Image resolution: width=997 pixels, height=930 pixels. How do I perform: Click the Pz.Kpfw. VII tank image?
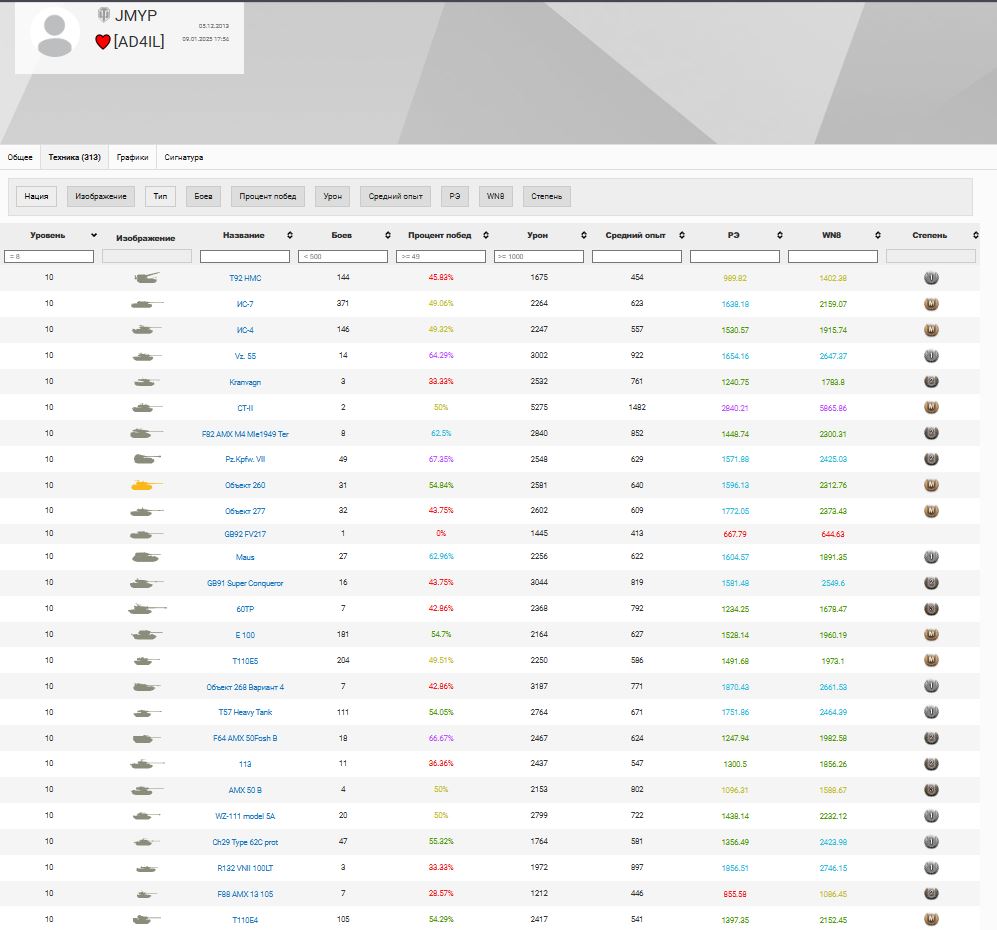[147, 459]
